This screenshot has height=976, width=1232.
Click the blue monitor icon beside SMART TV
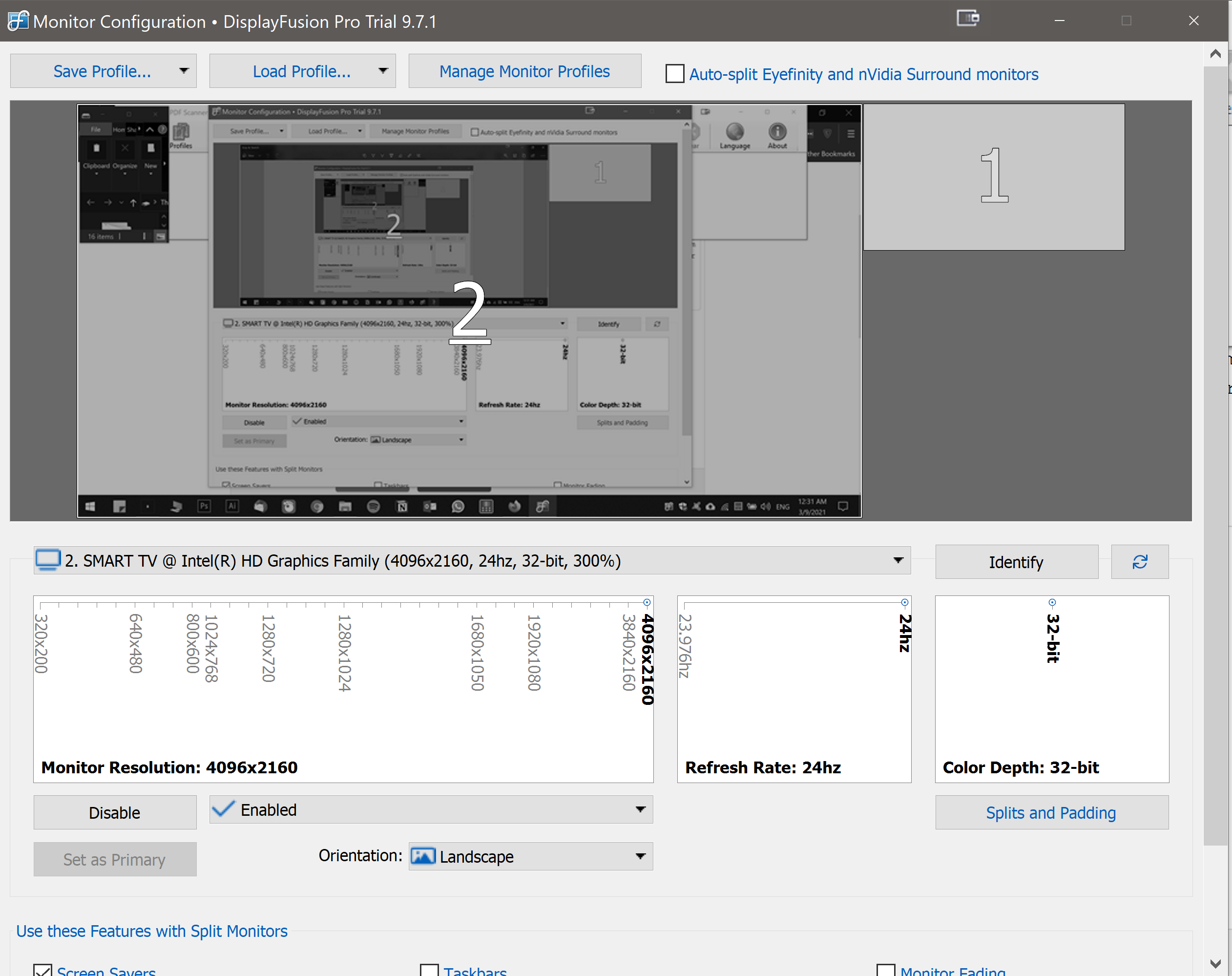click(48, 560)
